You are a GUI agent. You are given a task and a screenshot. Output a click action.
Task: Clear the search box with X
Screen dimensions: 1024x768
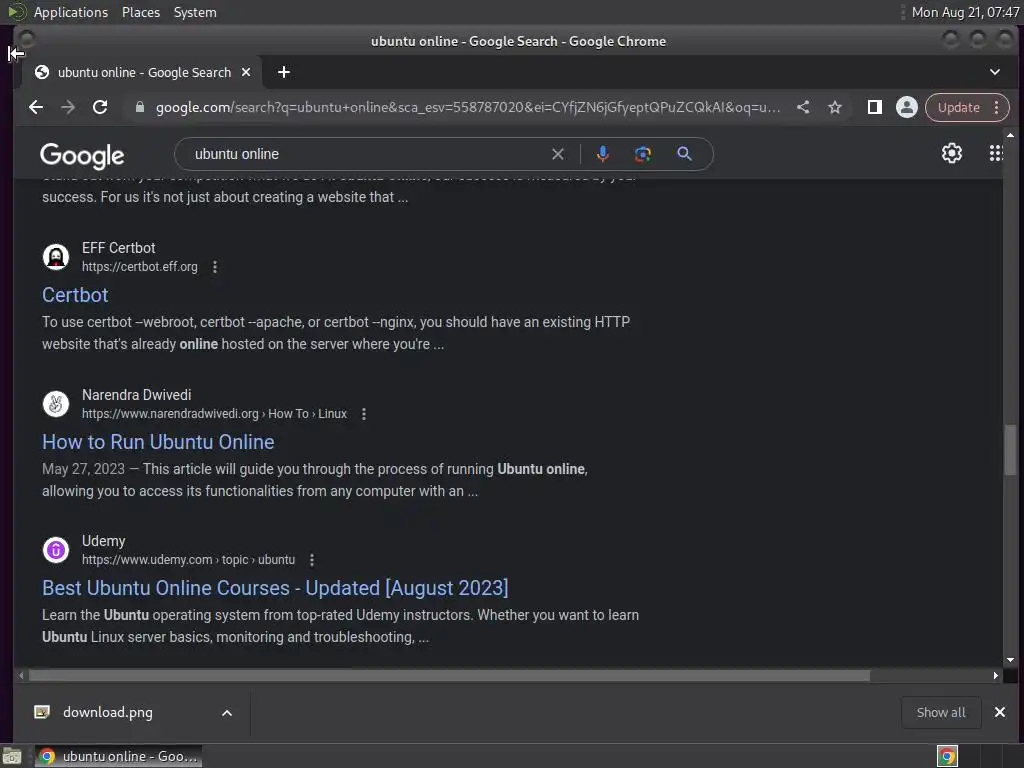[x=558, y=154]
